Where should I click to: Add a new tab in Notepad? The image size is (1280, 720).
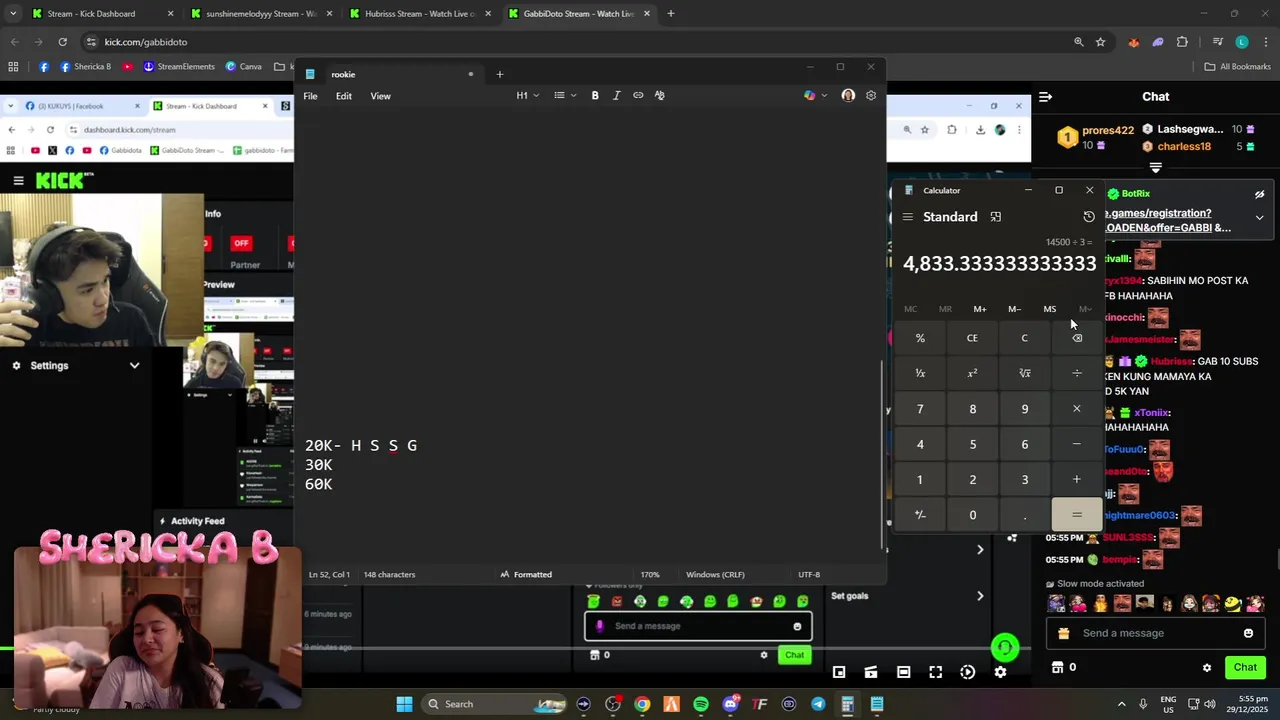(500, 74)
